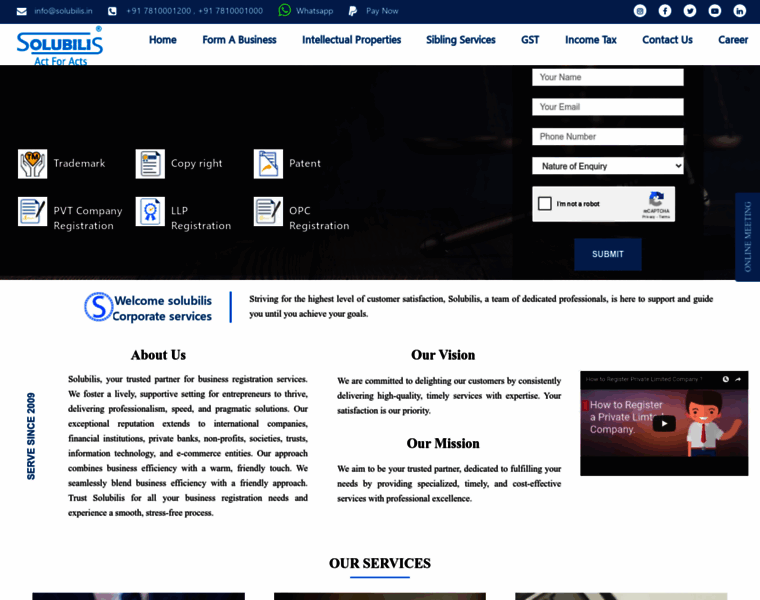Open Career menu item
Image resolution: width=760 pixels, height=600 pixels.
click(x=733, y=40)
